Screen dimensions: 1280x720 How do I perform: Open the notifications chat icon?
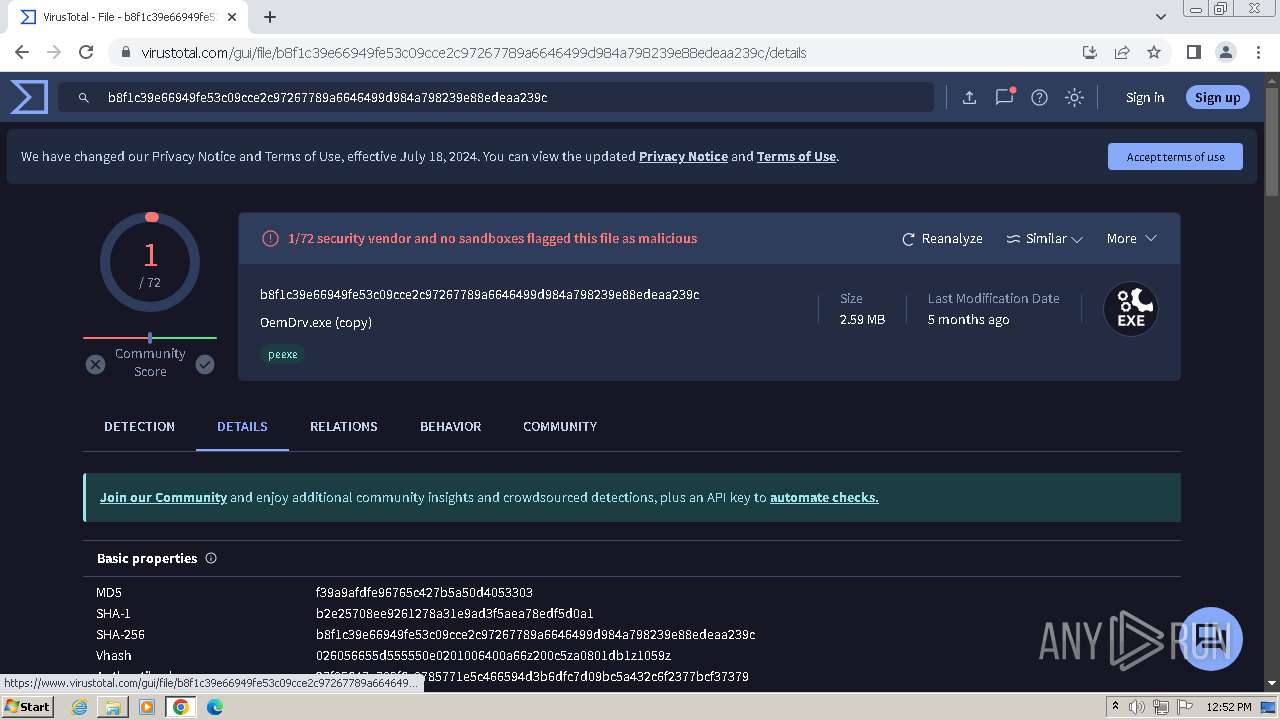pos(1004,97)
